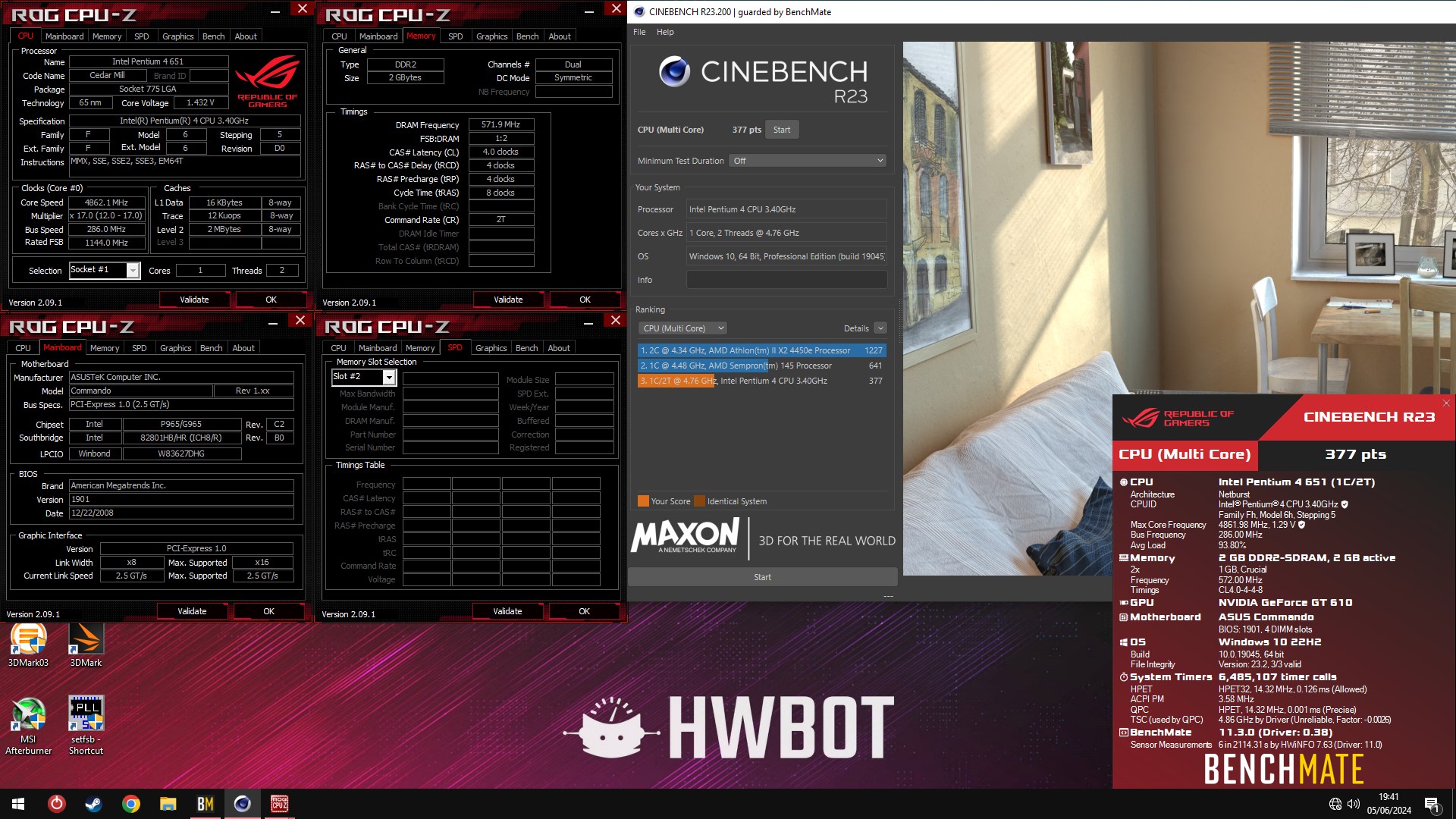Open the volume control in system tray
1456x819 pixels.
(x=1354, y=804)
